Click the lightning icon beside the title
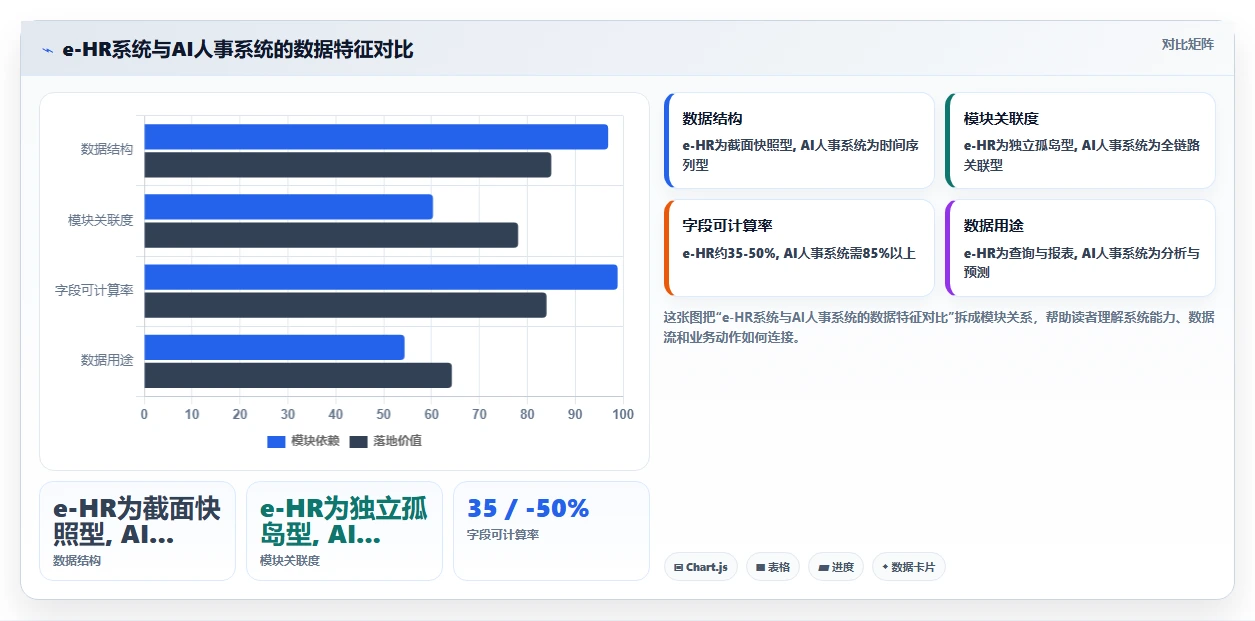1255x621 pixels. point(47,50)
